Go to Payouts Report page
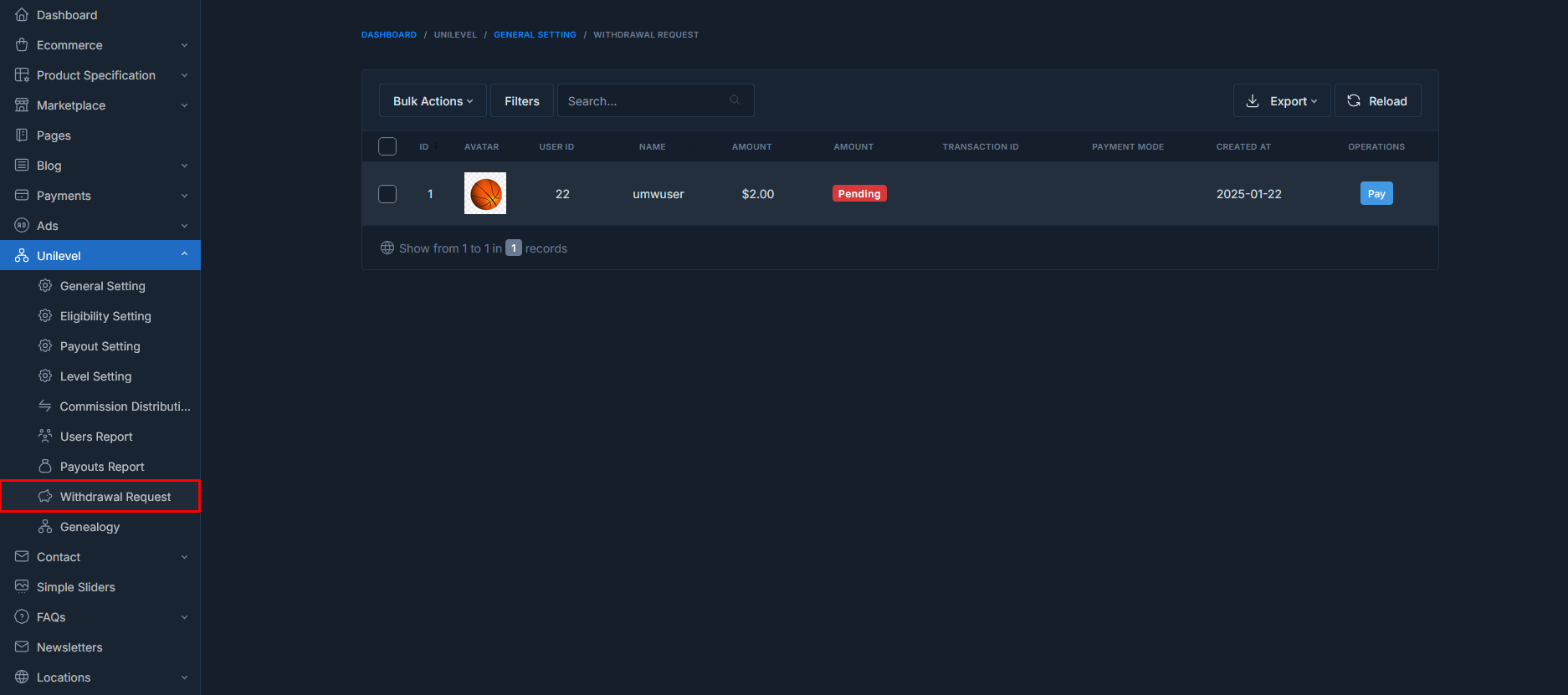1568x695 pixels. 102,467
